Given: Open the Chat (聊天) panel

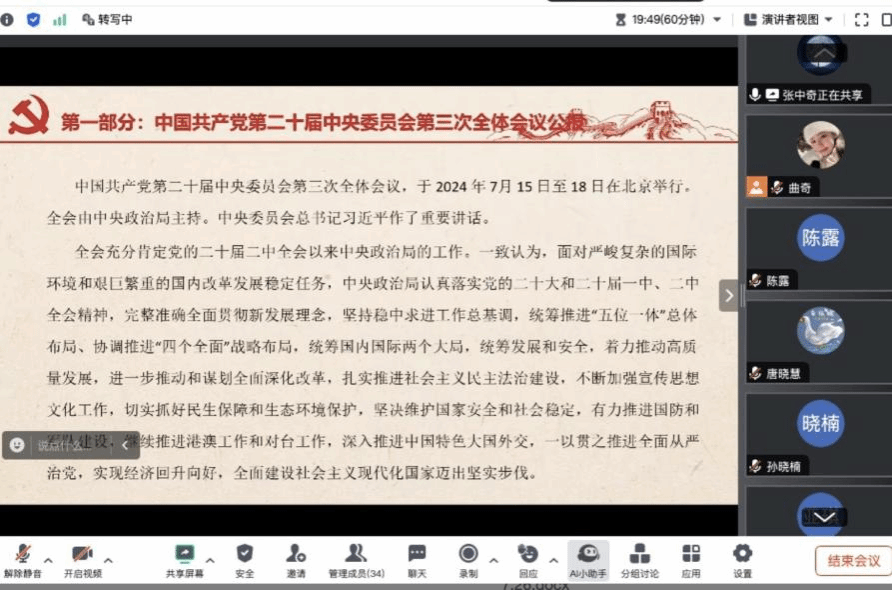Looking at the screenshot, I should coord(417,558).
